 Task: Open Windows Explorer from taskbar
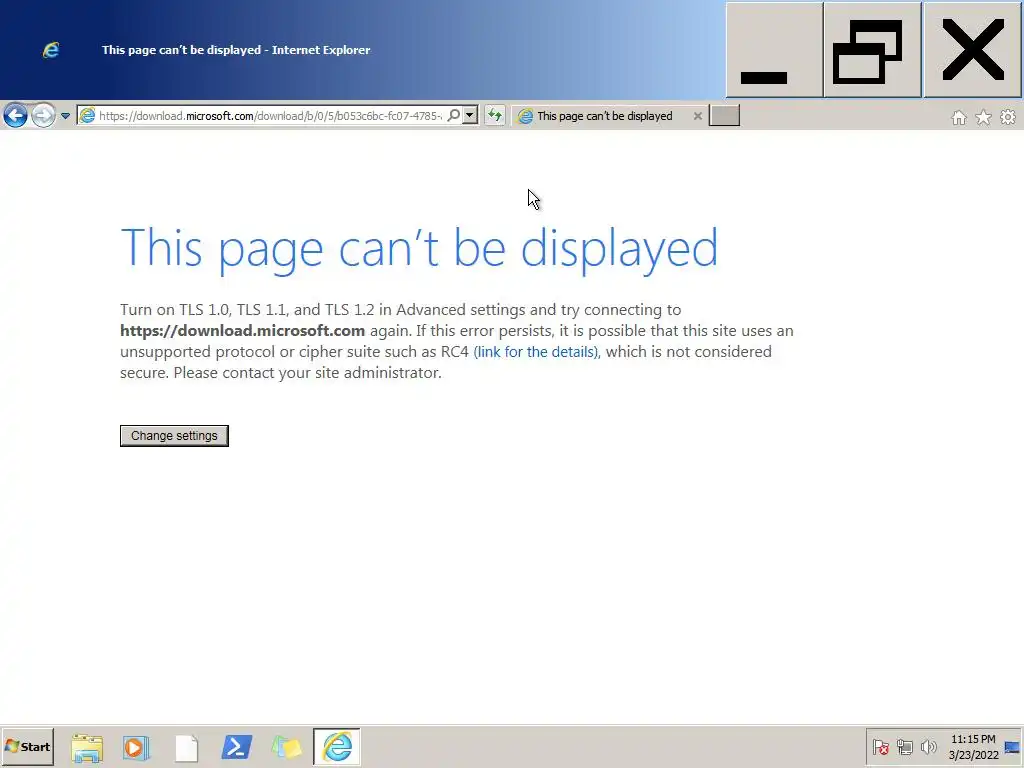pyautogui.click(x=87, y=747)
